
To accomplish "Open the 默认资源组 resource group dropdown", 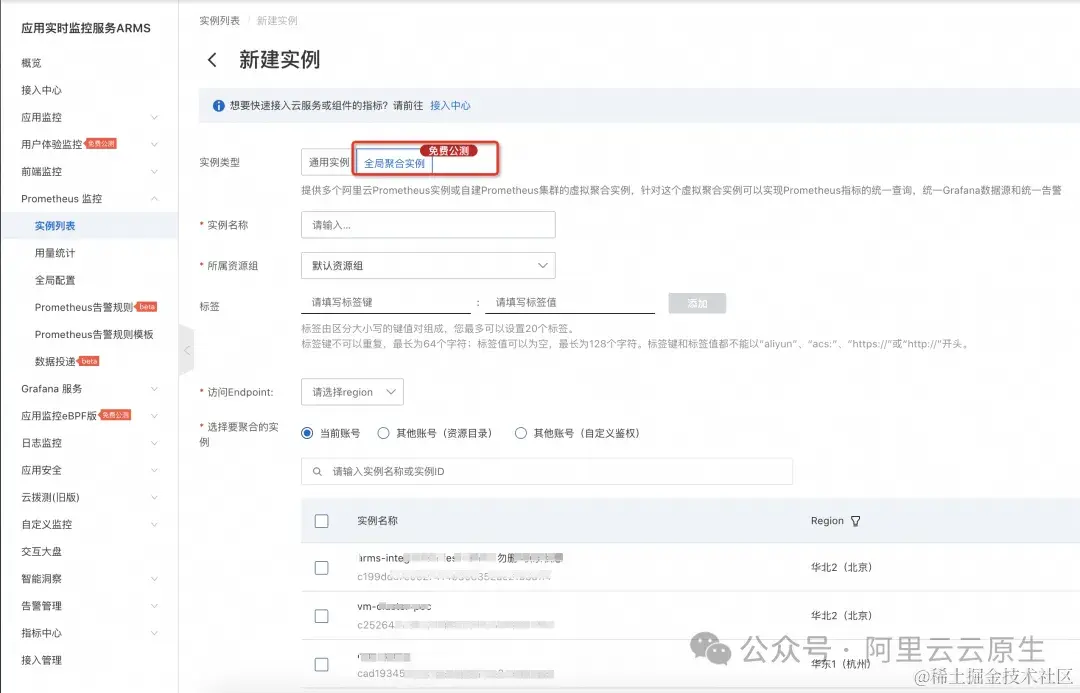I will click(428, 265).
